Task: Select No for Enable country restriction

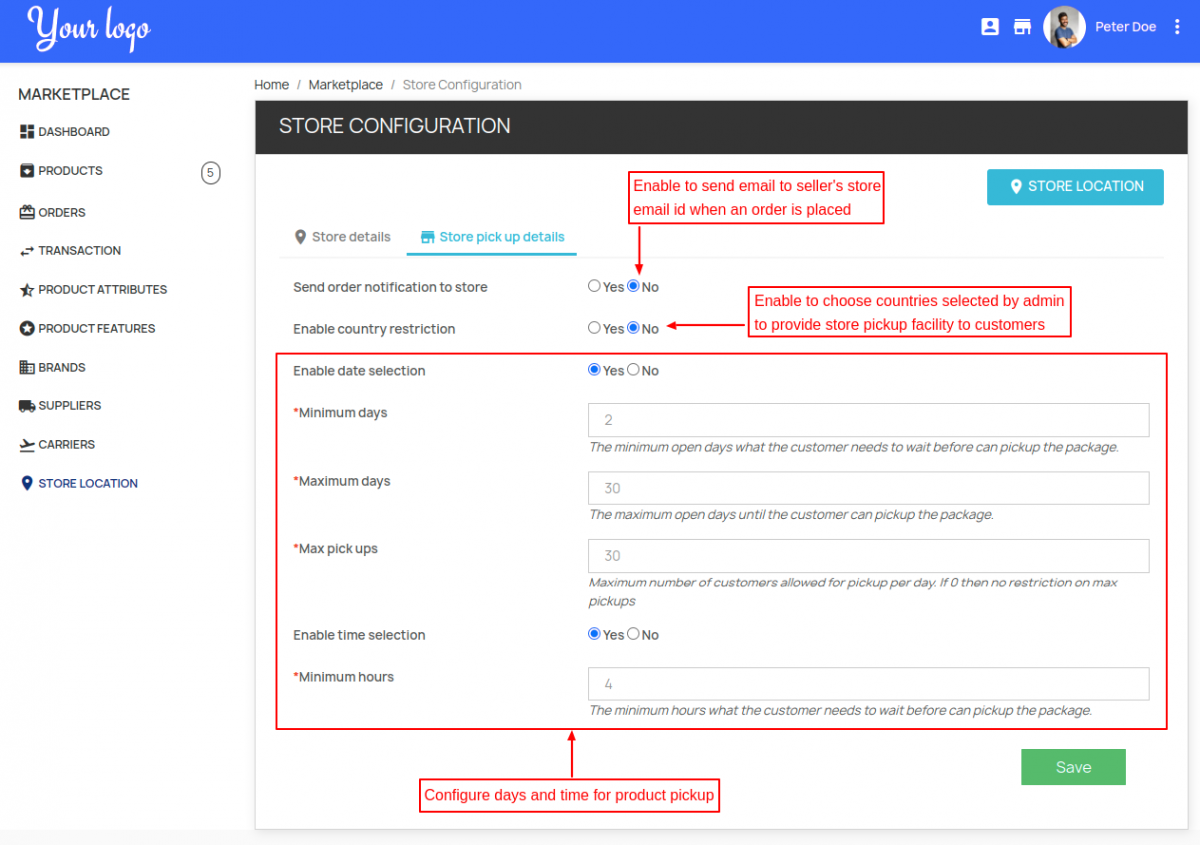Action: click(633, 328)
